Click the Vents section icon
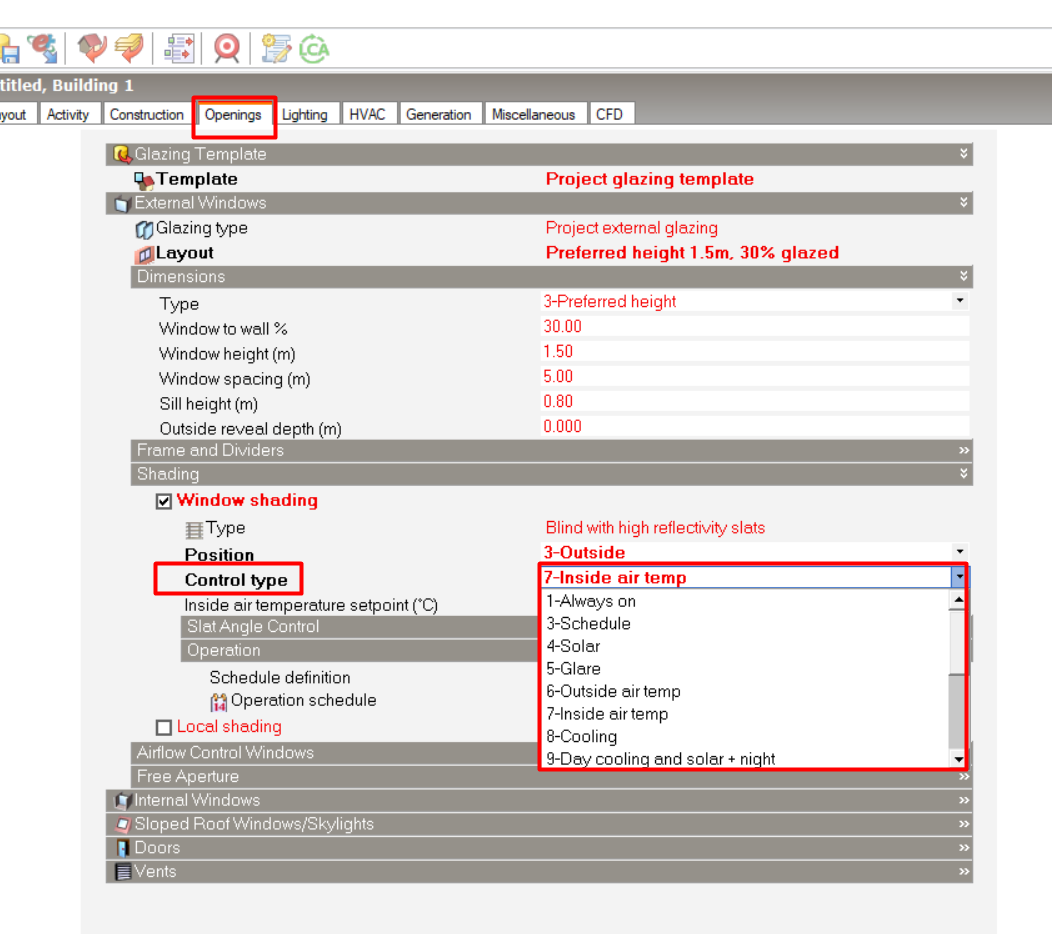This screenshot has width=1052, height=934. click(x=123, y=872)
